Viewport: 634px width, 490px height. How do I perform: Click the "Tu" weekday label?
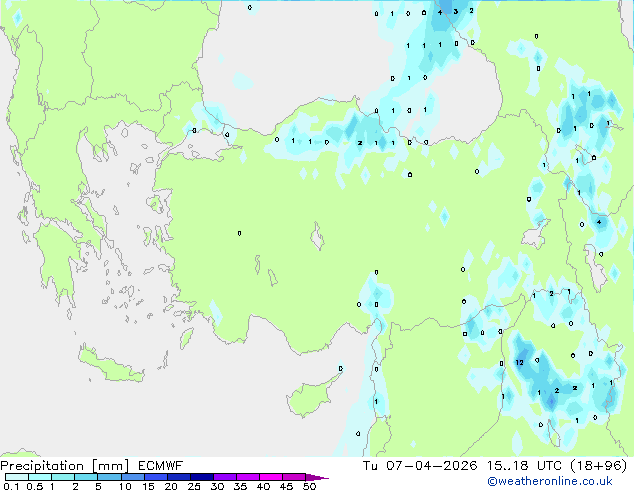[x=370, y=466]
